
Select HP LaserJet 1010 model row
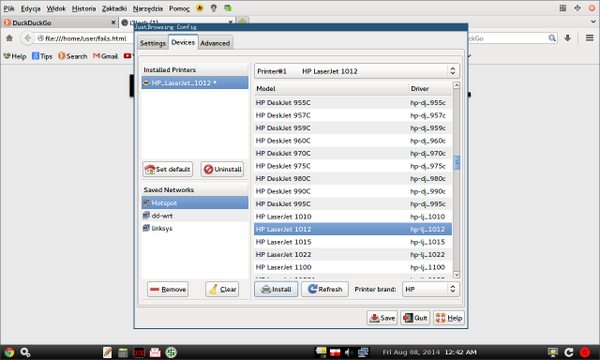(x=353, y=217)
